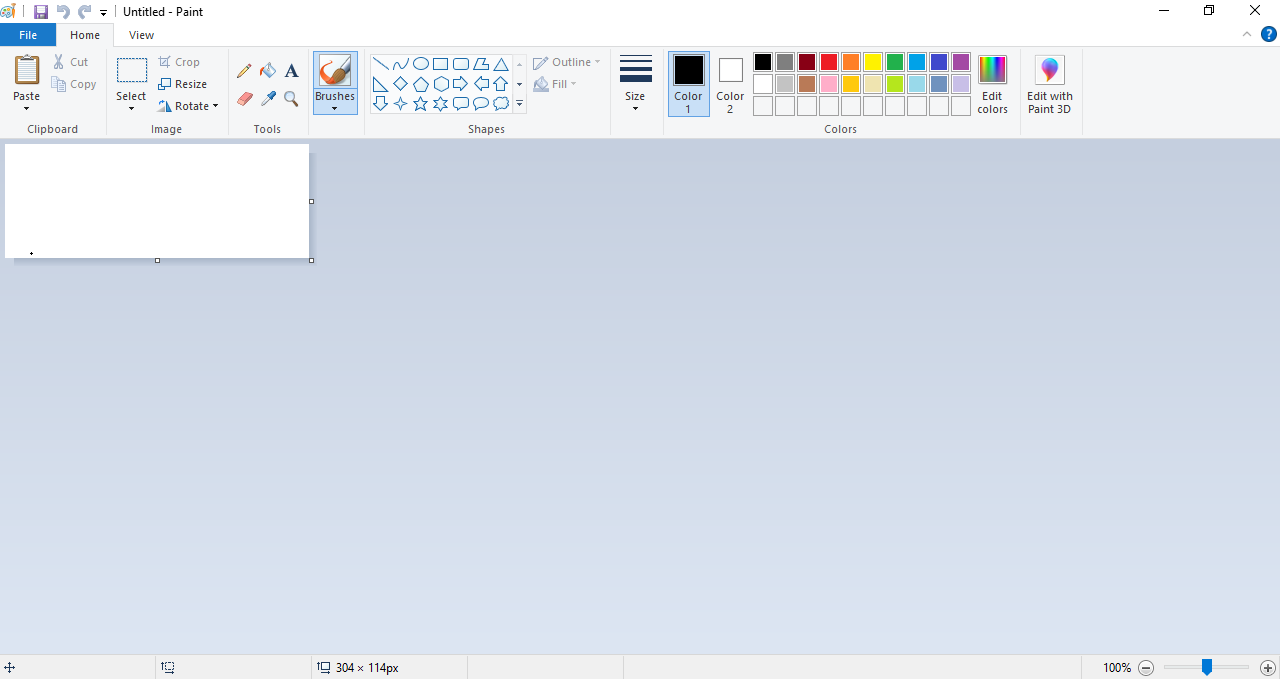The height and width of the screenshot is (679, 1280).
Task: Select the Line shape
Action: coord(380,64)
